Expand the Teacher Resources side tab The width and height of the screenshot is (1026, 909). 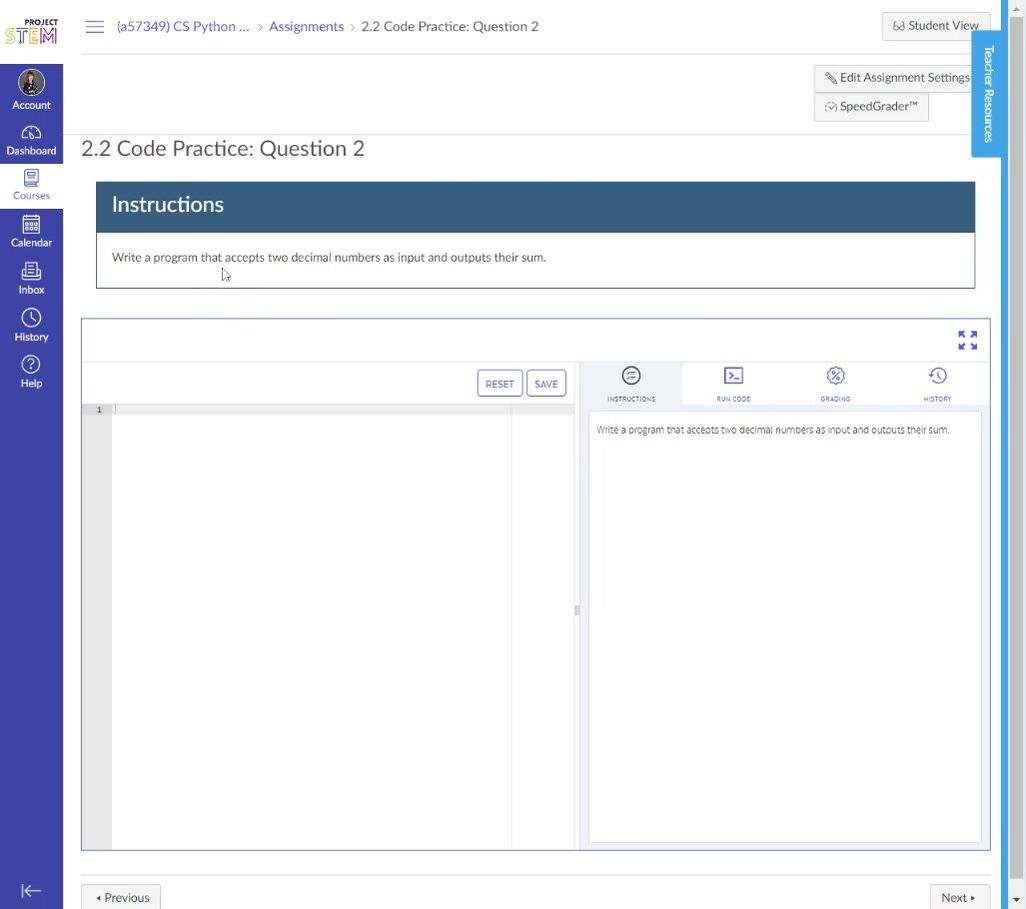coord(988,94)
